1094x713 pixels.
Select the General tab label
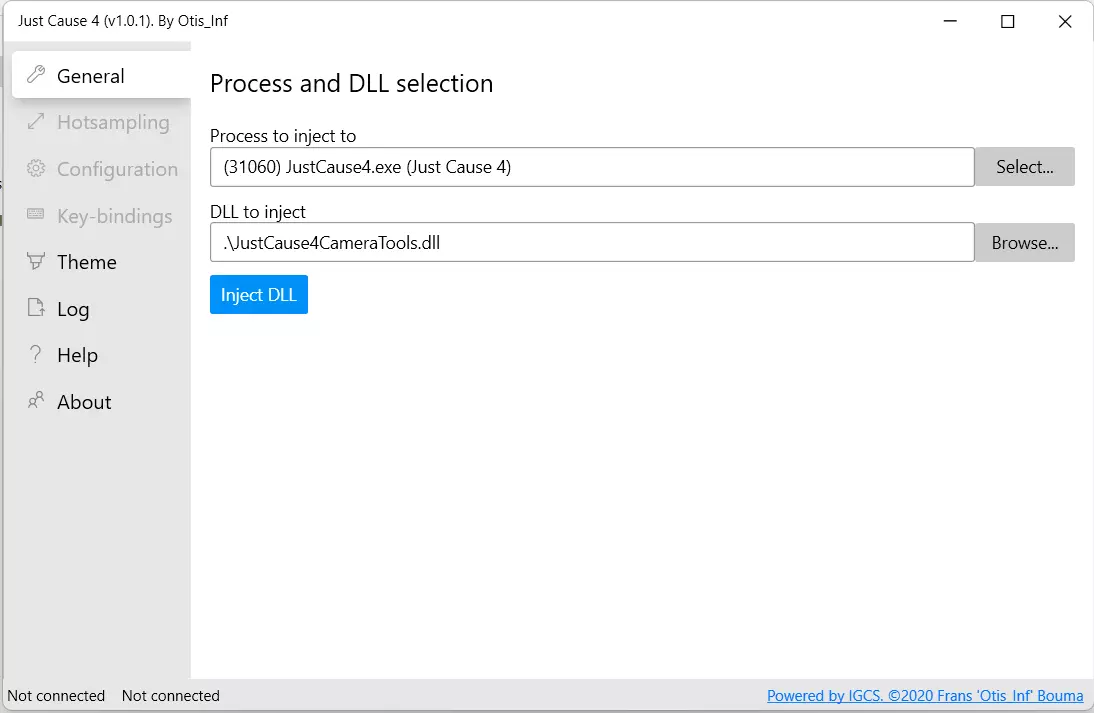[x=91, y=76]
